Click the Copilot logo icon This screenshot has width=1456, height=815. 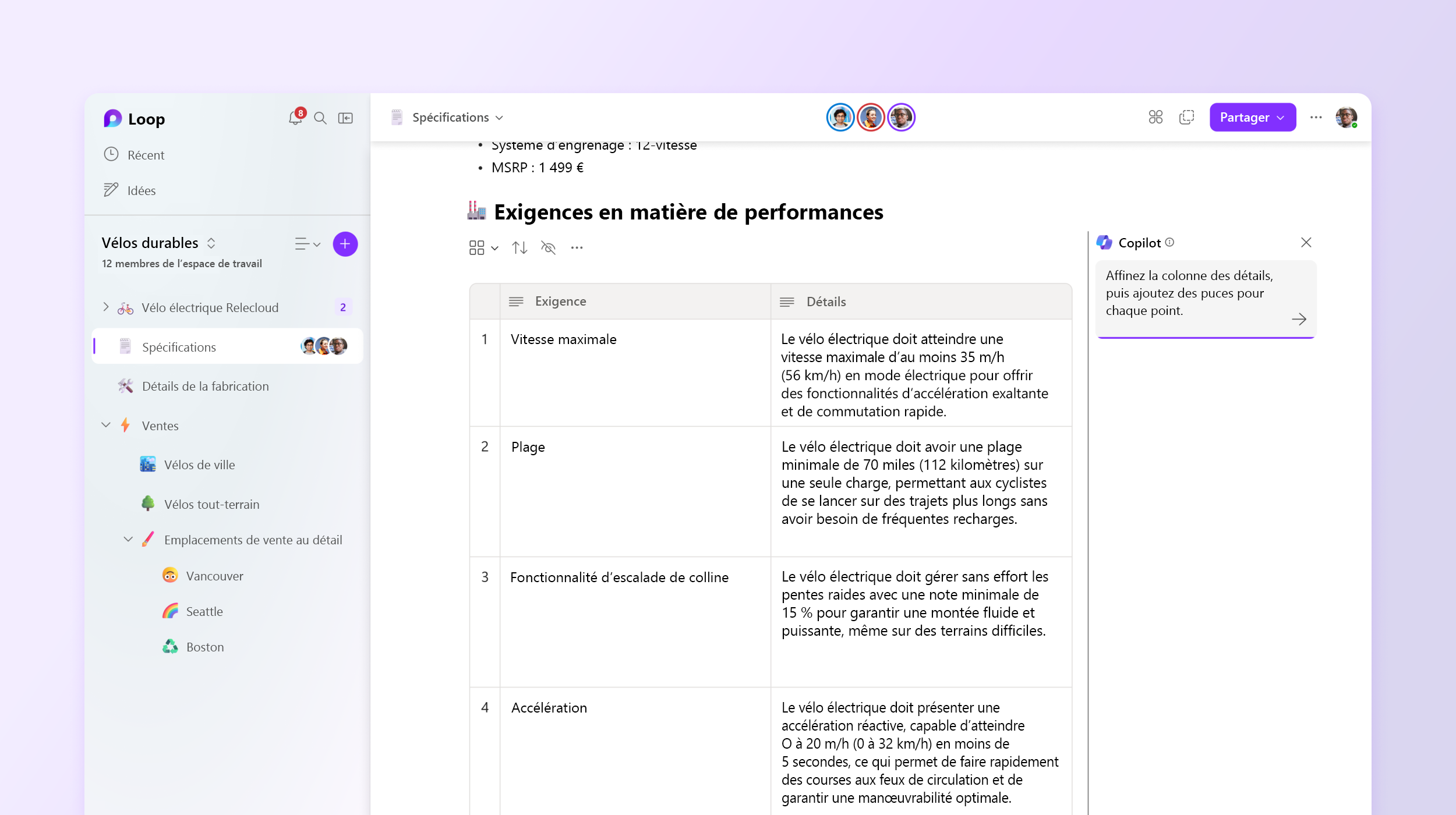pos(1104,242)
